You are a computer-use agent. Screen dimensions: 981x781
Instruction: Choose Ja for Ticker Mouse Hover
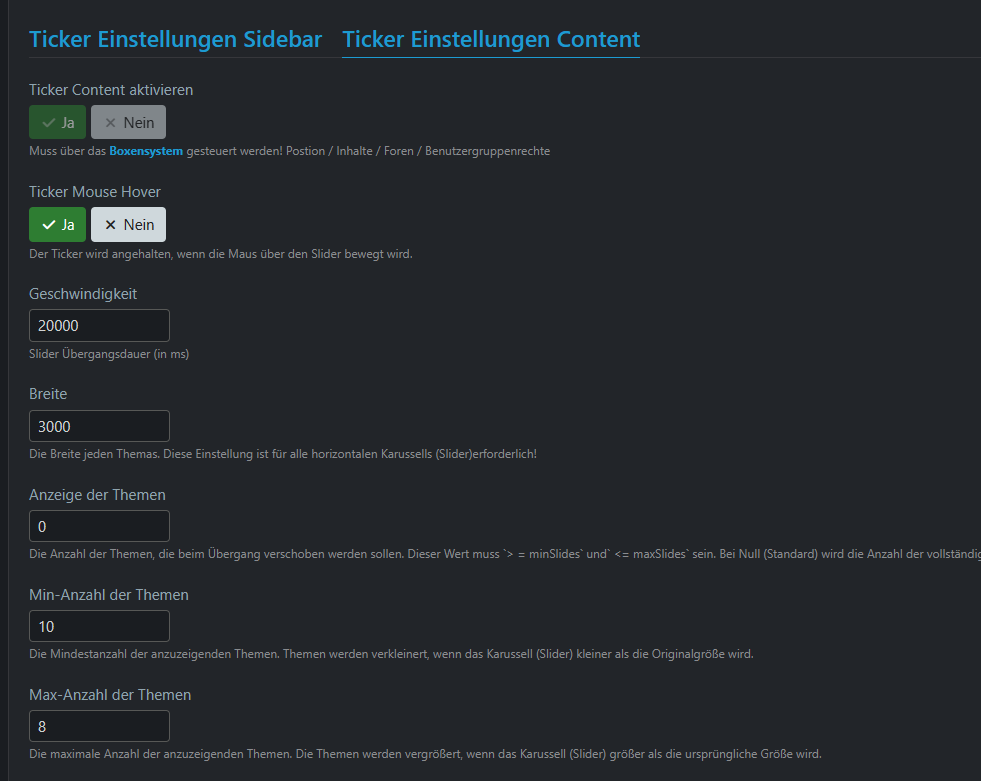click(58, 225)
